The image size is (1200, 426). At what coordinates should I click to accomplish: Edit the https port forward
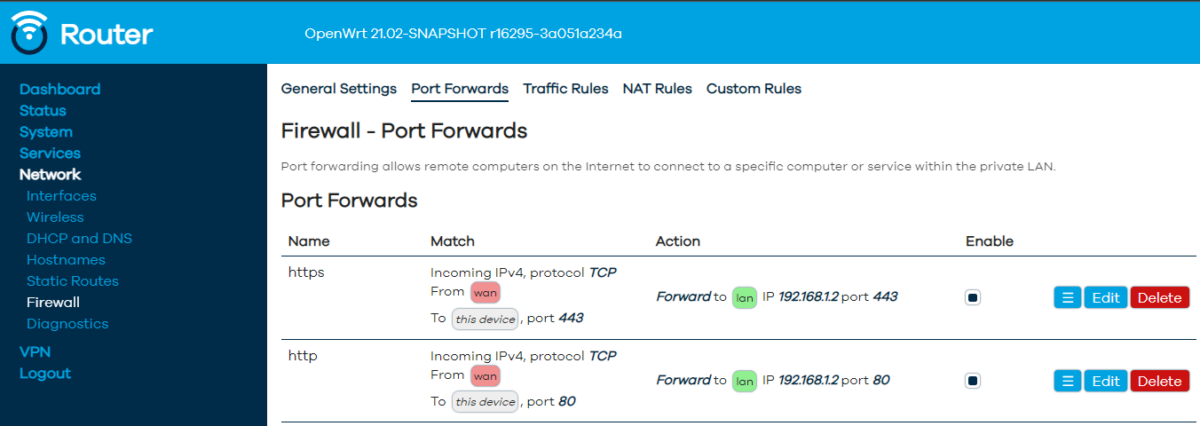[x=1106, y=297]
